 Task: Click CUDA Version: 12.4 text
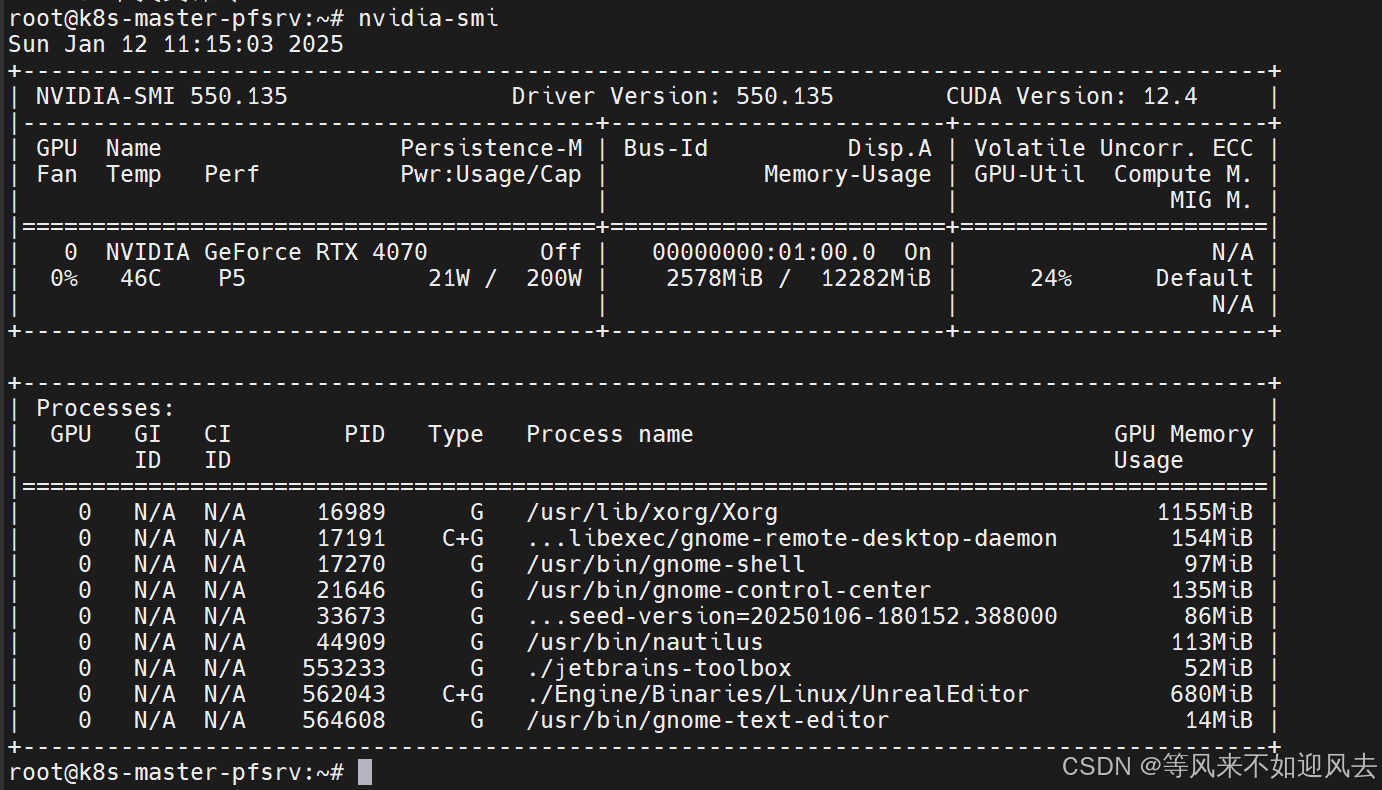coord(1072,96)
